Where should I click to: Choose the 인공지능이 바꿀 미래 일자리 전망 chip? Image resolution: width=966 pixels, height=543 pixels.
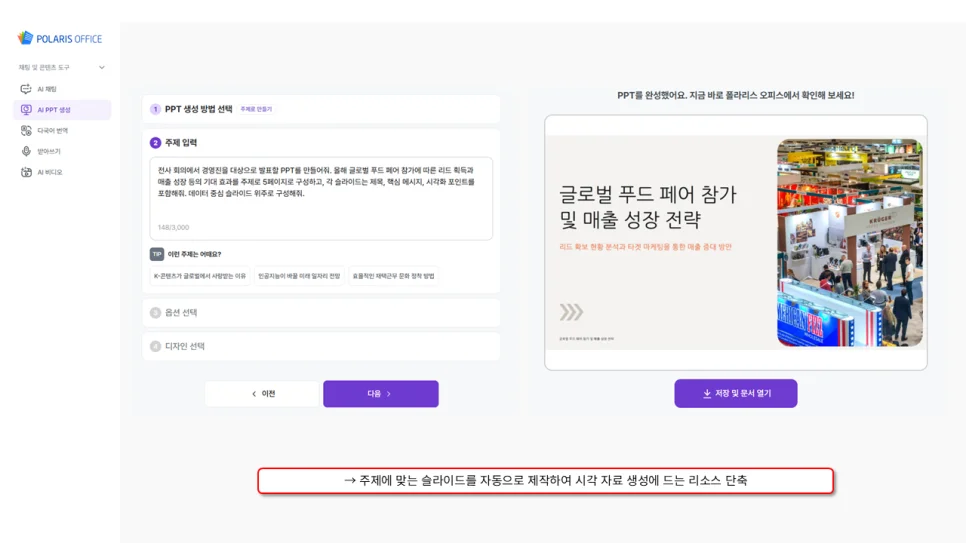pos(299,276)
